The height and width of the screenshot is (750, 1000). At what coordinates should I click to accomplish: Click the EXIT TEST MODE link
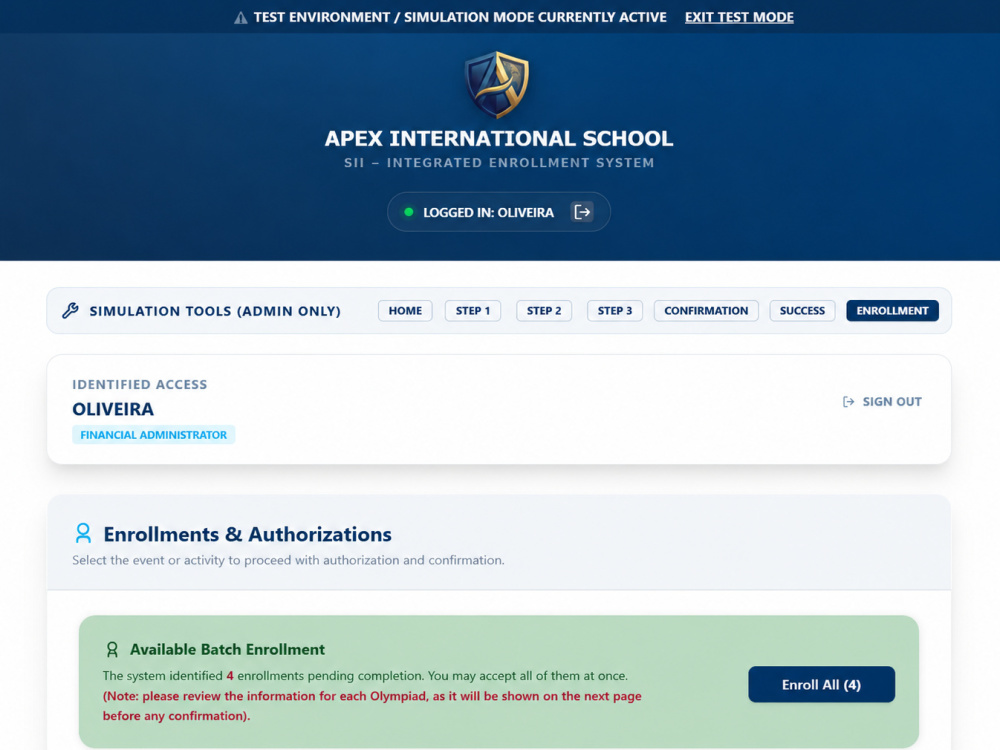[x=739, y=17]
